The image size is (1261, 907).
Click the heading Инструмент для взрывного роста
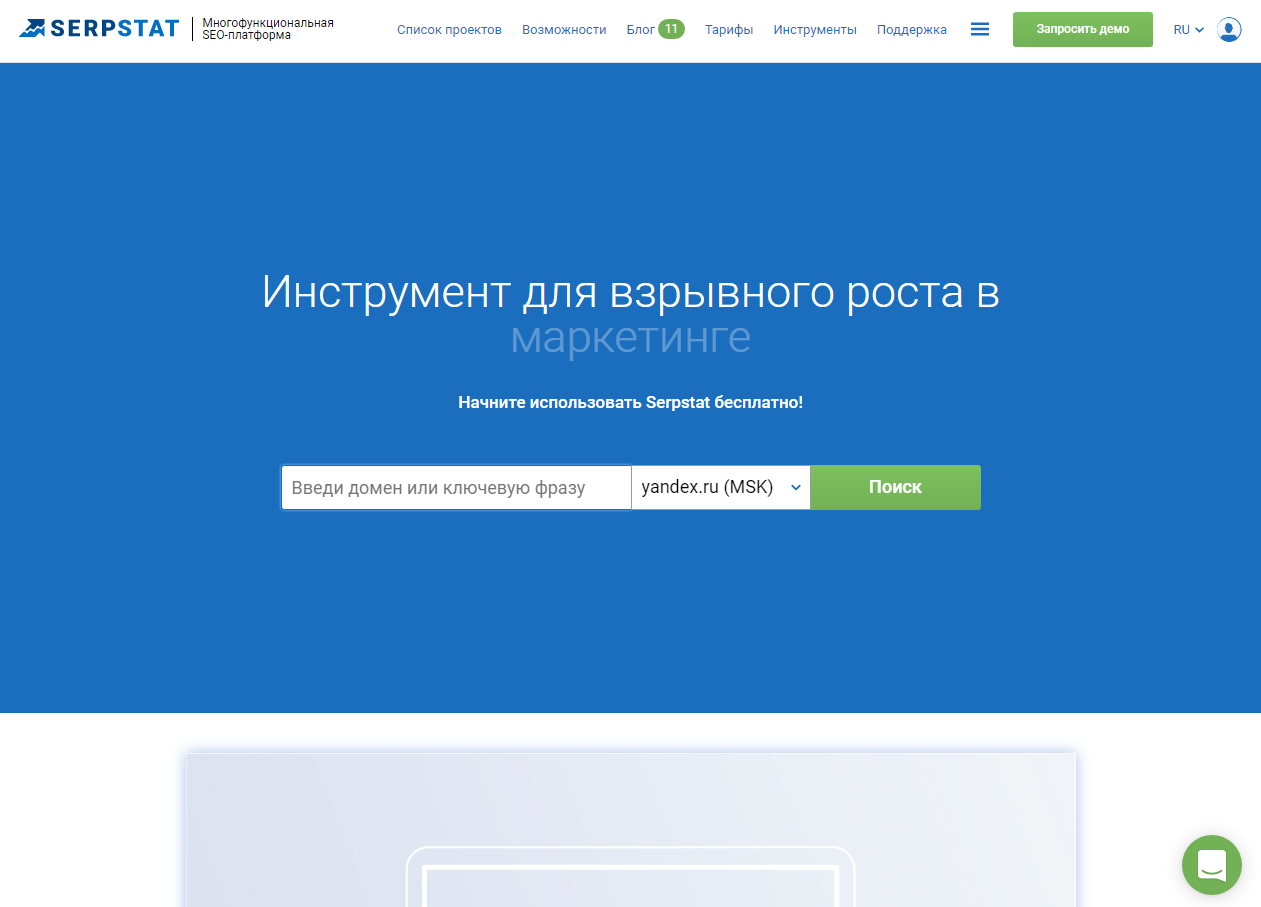pyautogui.click(x=630, y=292)
